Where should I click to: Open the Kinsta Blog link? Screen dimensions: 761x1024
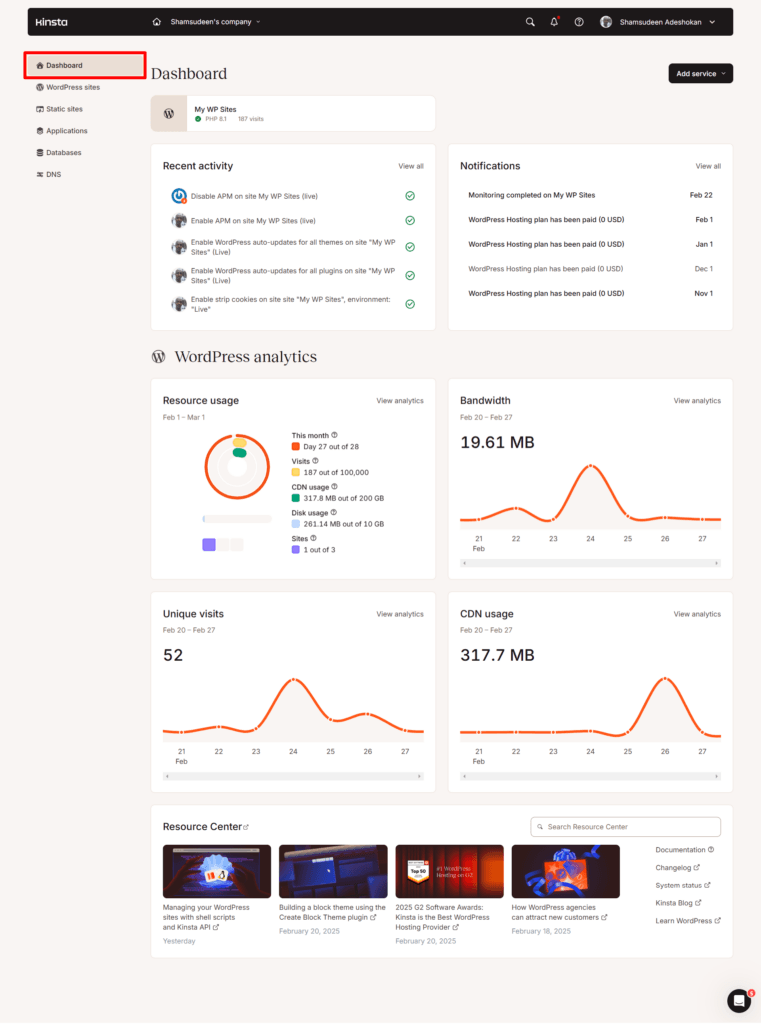tap(678, 903)
